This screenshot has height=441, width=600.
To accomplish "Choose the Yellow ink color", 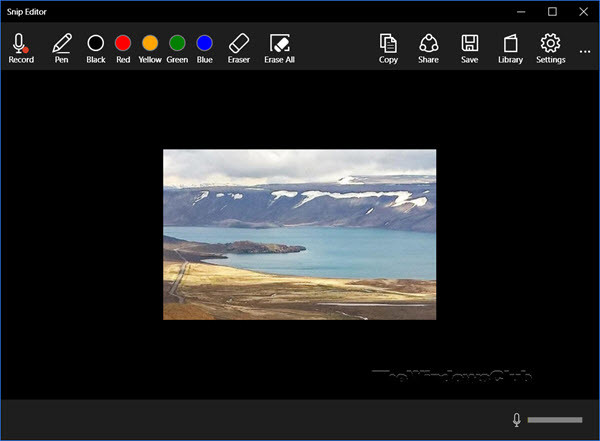I will [150, 48].
